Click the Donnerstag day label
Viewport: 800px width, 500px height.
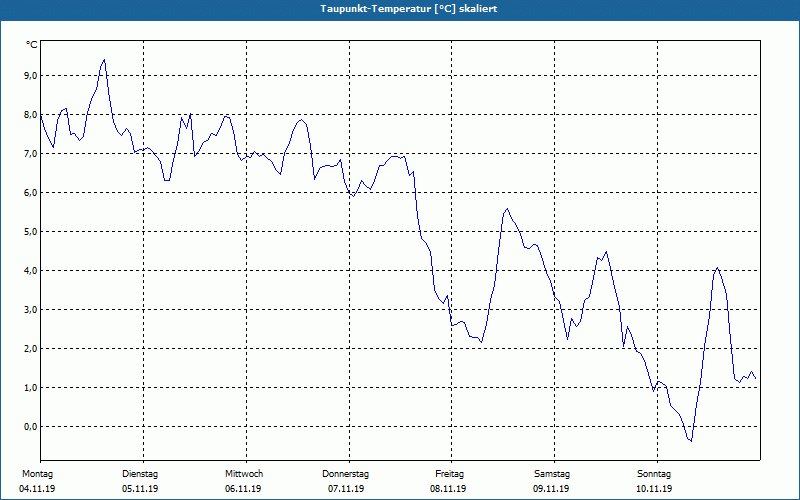coord(345,474)
